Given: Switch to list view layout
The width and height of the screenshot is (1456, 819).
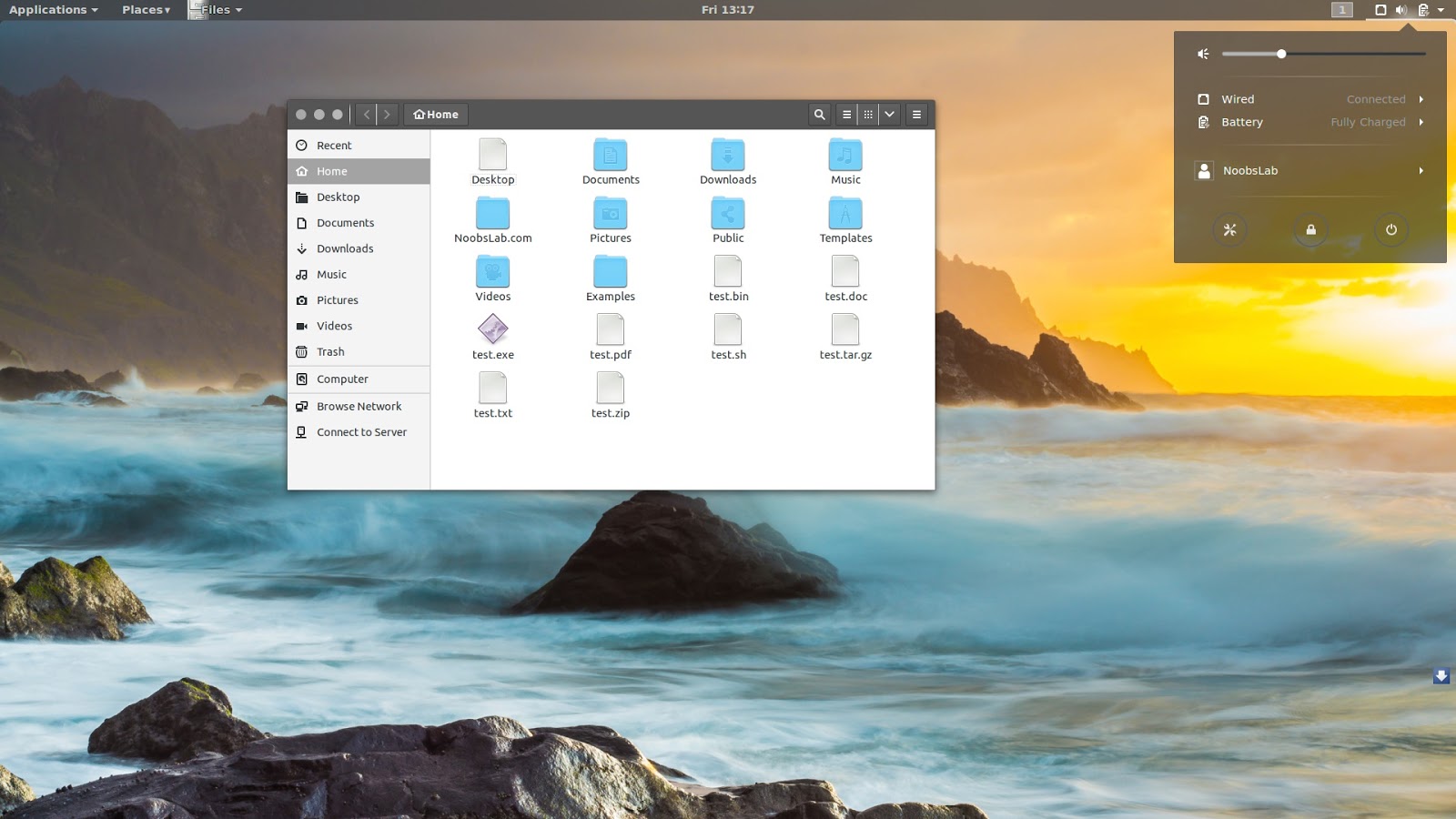Looking at the screenshot, I should coord(846,114).
